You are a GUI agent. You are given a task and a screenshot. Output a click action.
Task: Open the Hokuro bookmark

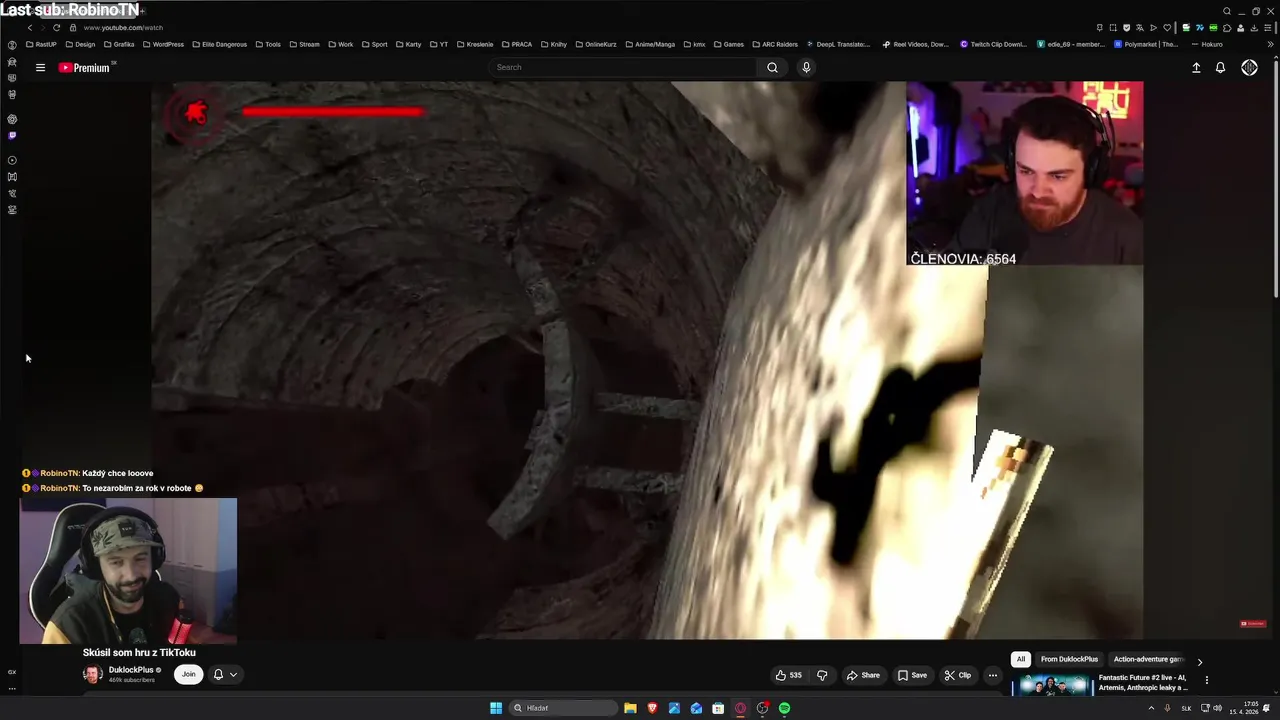click(1206, 44)
